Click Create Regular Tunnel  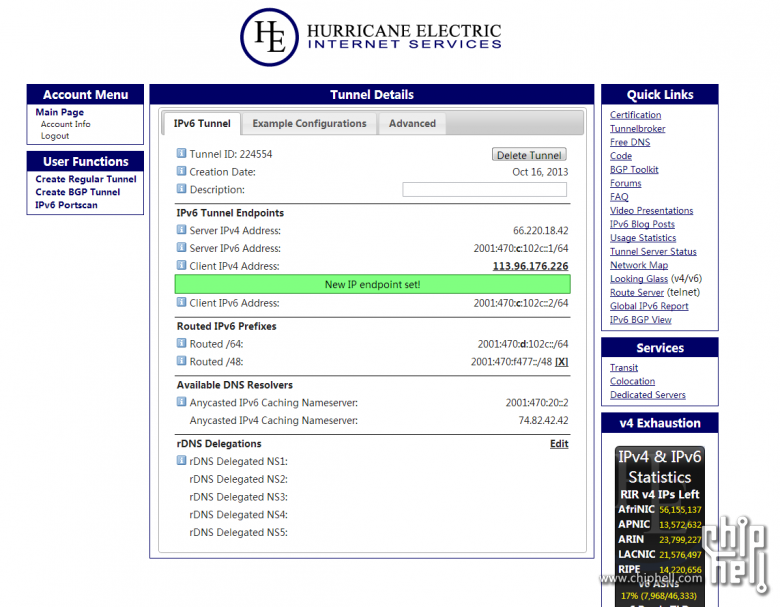tap(86, 179)
